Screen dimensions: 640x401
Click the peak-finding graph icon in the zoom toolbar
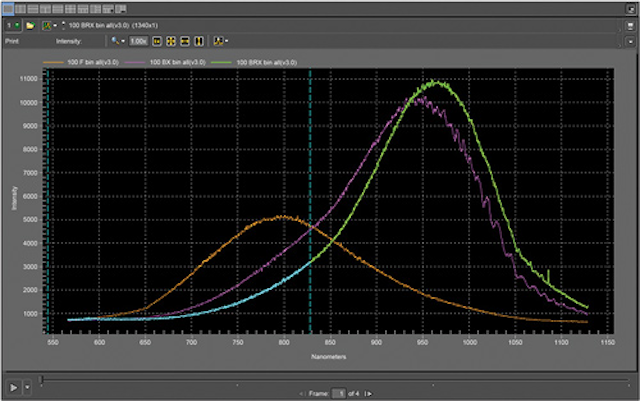[x=219, y=41]
